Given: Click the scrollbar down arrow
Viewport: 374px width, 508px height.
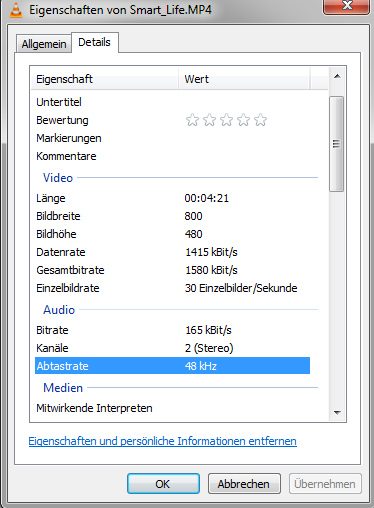Looking at the screenshot, I should point(337,413).
